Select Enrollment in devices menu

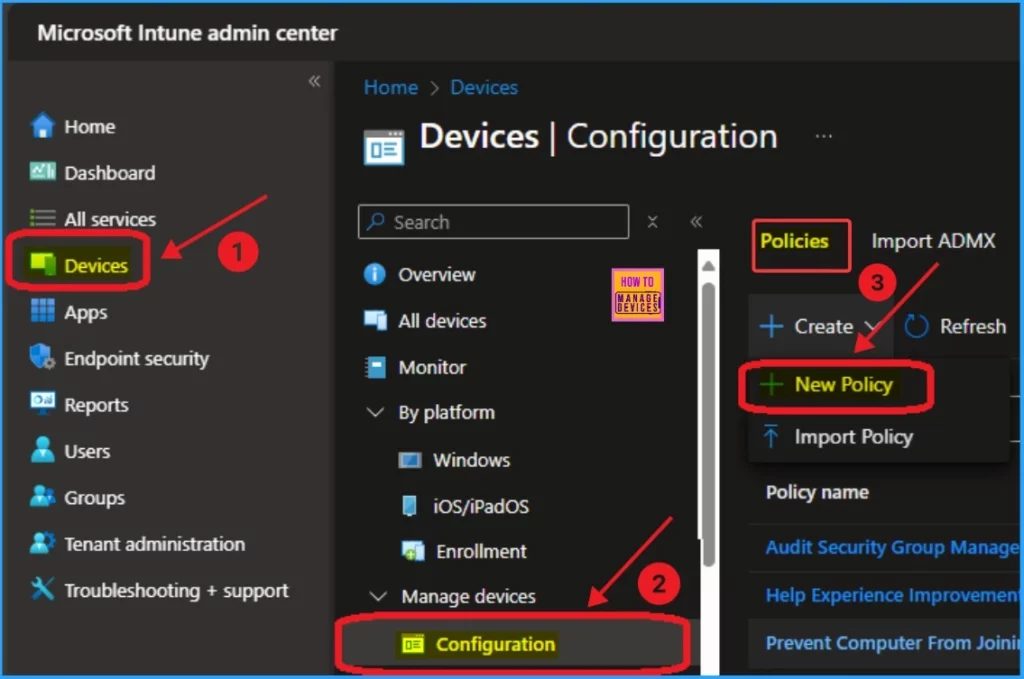tap(481, 552)
